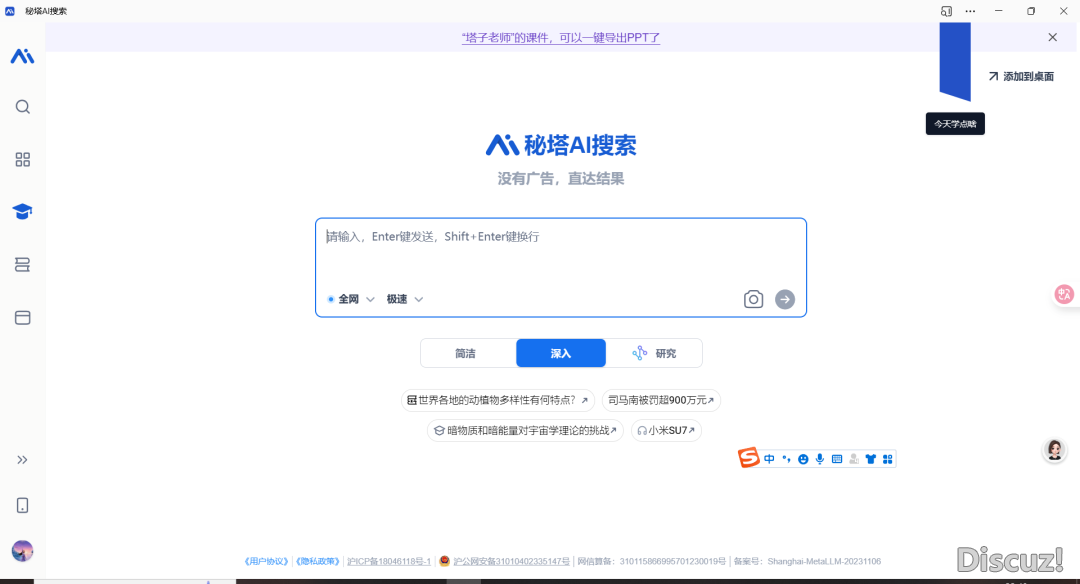Toggle punctuation mode in IME bar

point(786,459)
